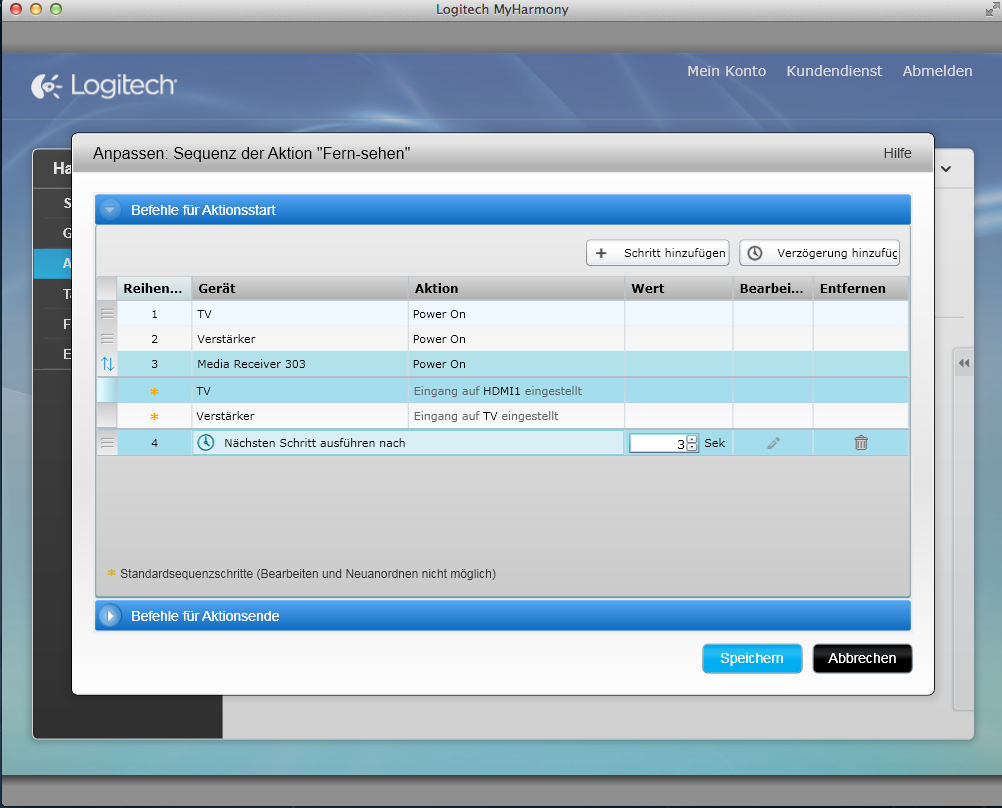Click the Bearbei... column header
The image size is (1002, 808).
coord(773,288)
